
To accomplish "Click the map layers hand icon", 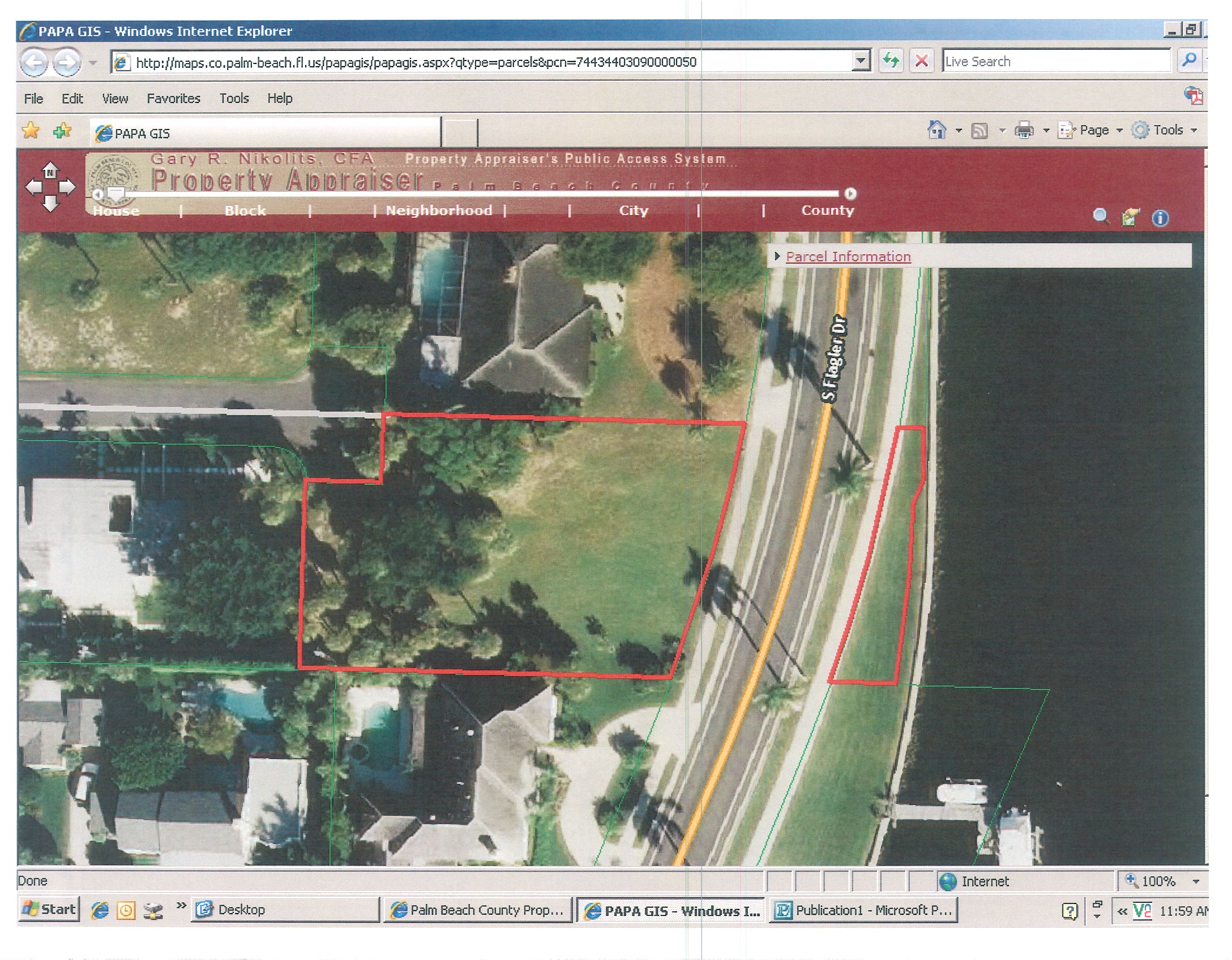I will pyautogui.click(x=1130, y=217).
